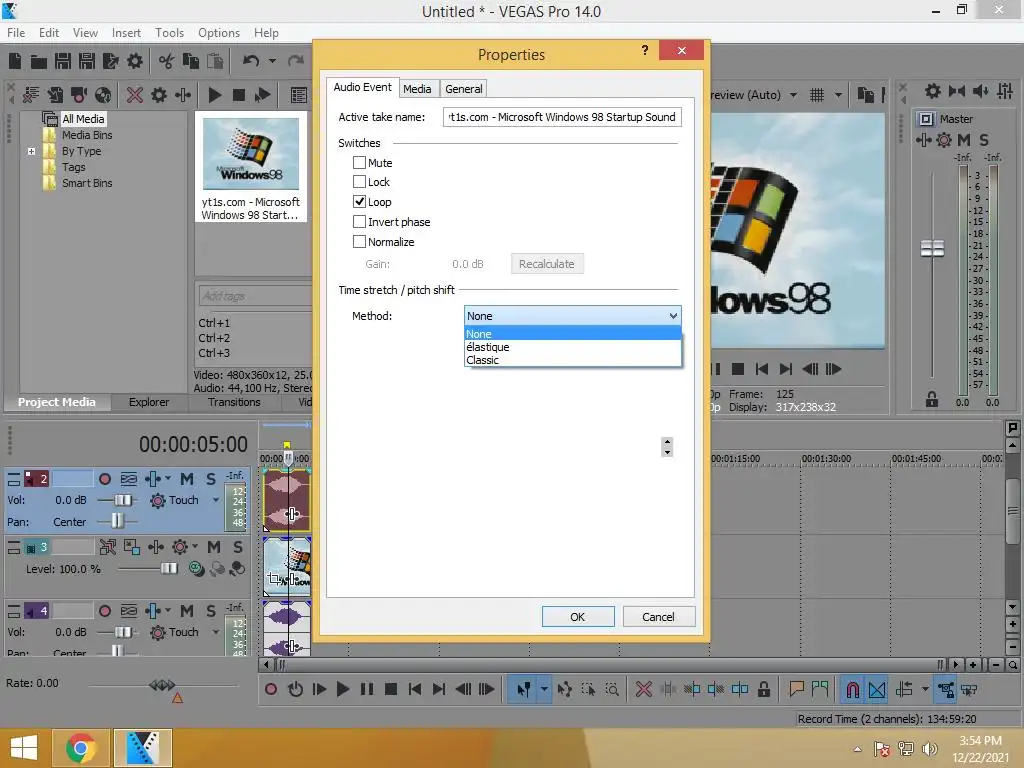Select the Normal edit tool arrow icon
Image resolution: width=1024 pixels, height=768 pixels.
coord(523,690)
